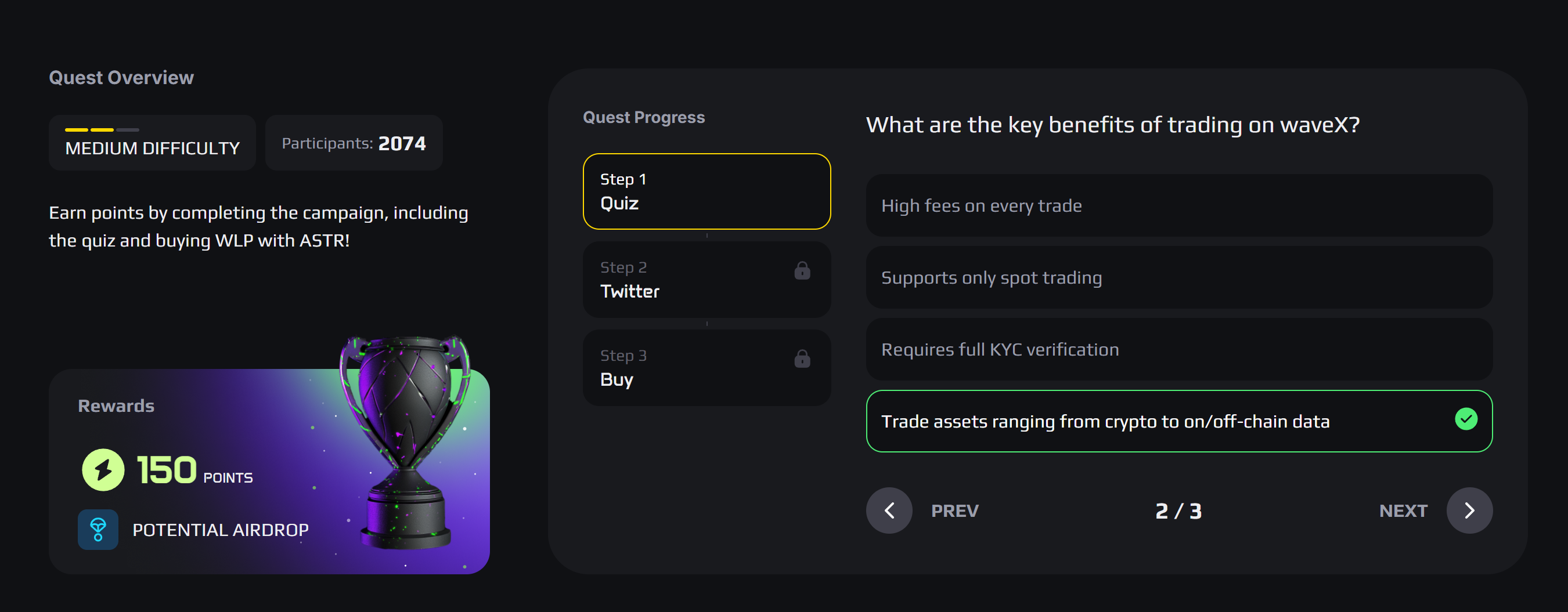Select answer "High fees on every trade"
This screenshot has height=612, width=1568.
1178,205
